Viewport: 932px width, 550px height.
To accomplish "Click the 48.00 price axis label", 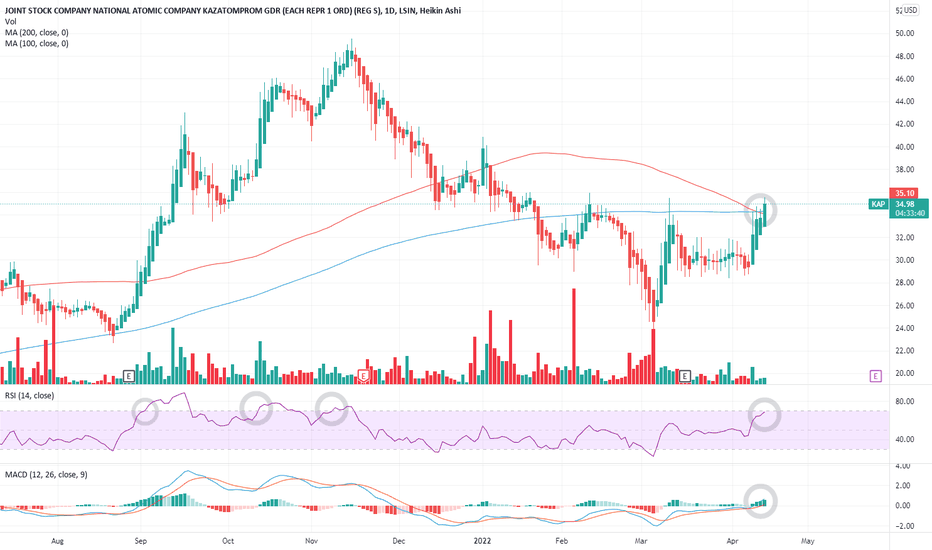I will tap(905, 56).
